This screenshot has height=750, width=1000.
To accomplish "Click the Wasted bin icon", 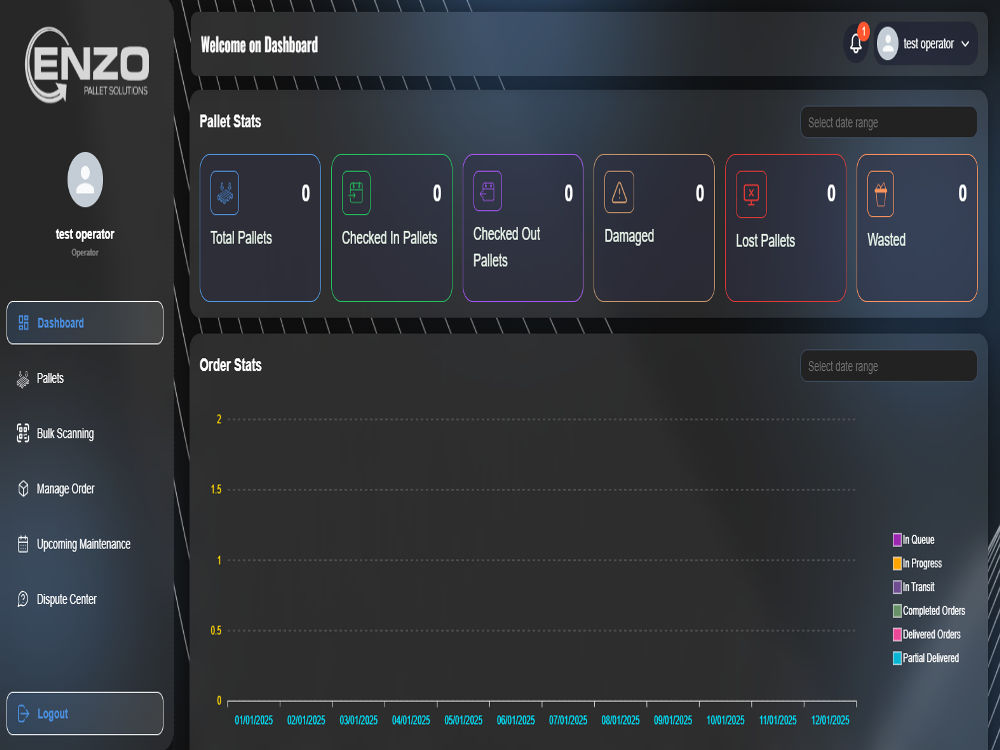I will (x=881, y=194).
